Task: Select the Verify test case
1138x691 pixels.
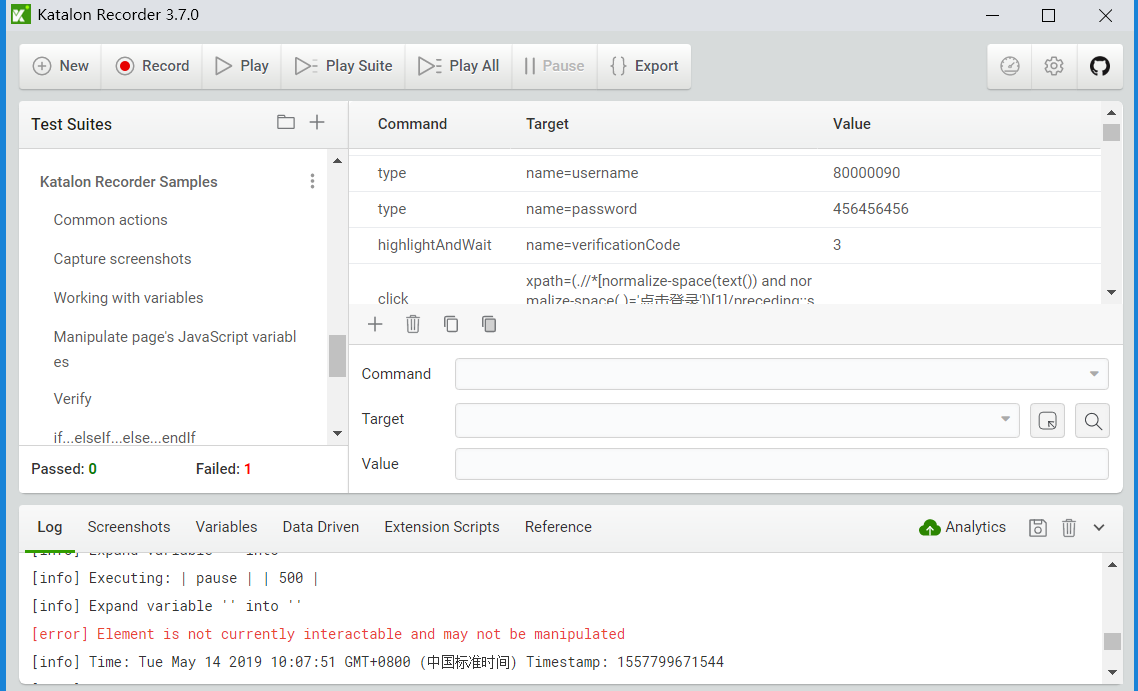Action: (73, 399)
